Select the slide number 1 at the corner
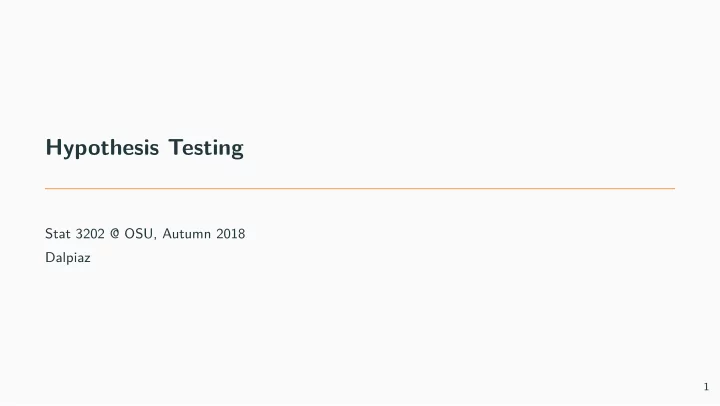Viewport: 720px width, 406px height. click(706, 387)
